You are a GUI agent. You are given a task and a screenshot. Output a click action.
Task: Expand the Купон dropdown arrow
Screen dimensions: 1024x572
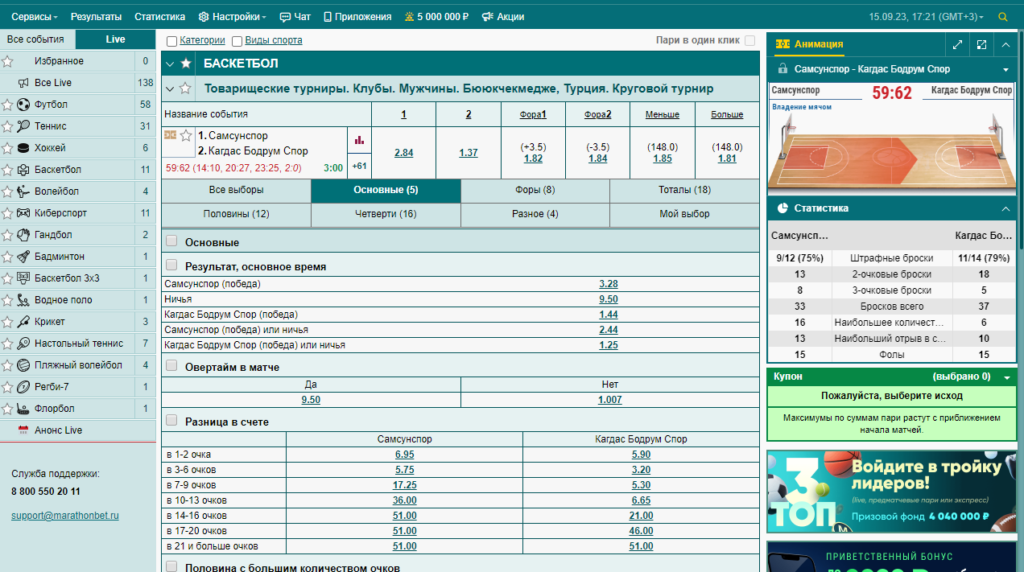point(1006,377)
